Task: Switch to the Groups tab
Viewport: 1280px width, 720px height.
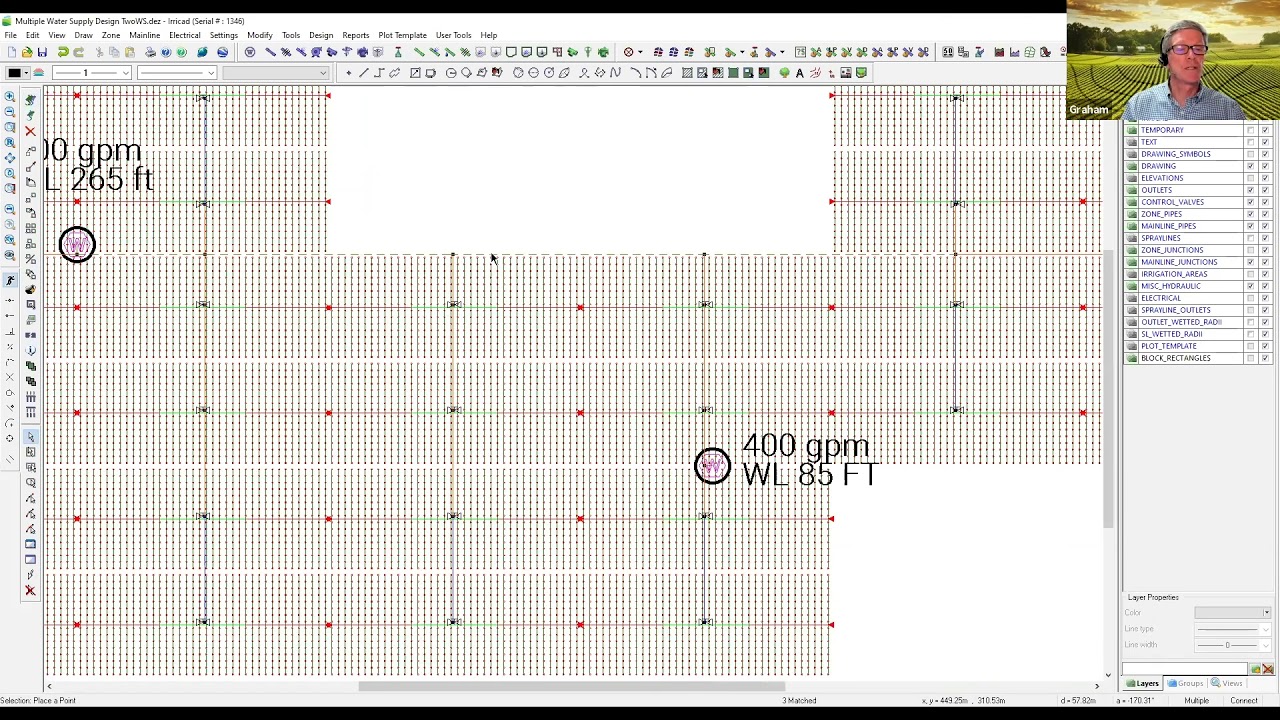Action: [1185, 684]
